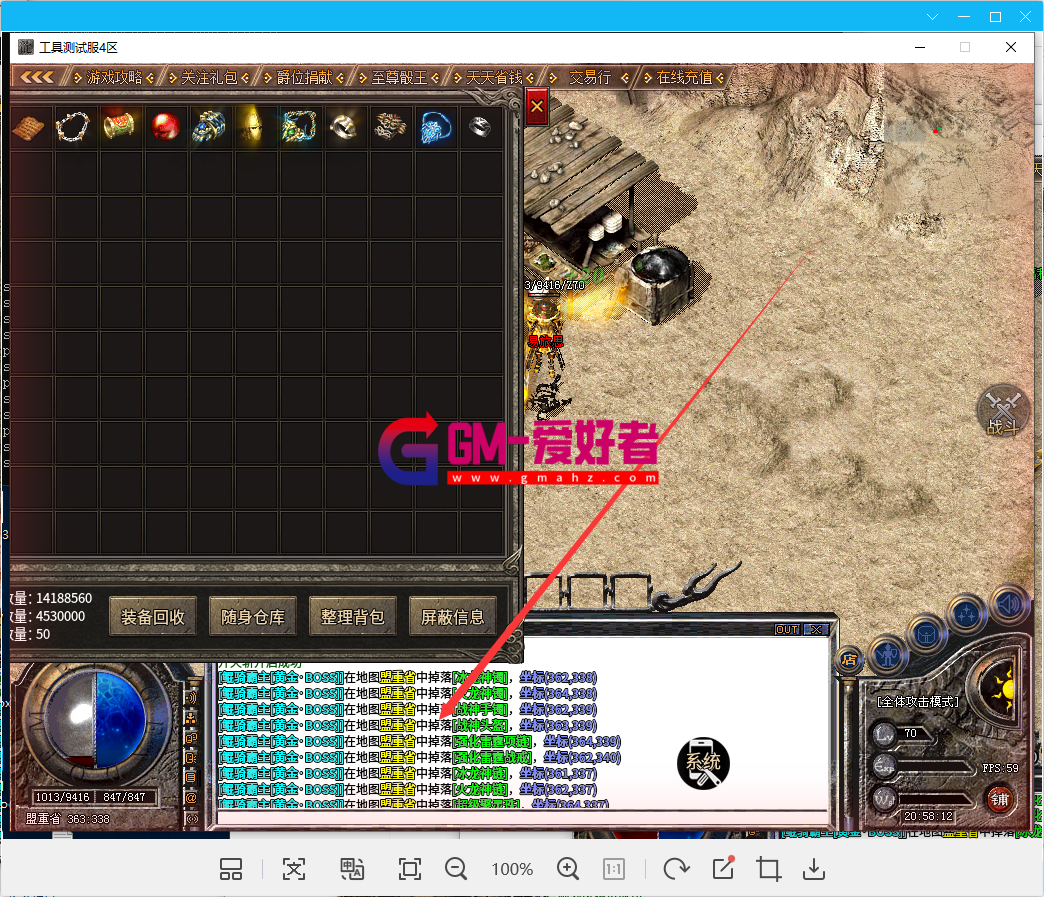Click the 屏蔽信息 button
The height and width of the screenshot is (897, 1044).
coord(452,617)
